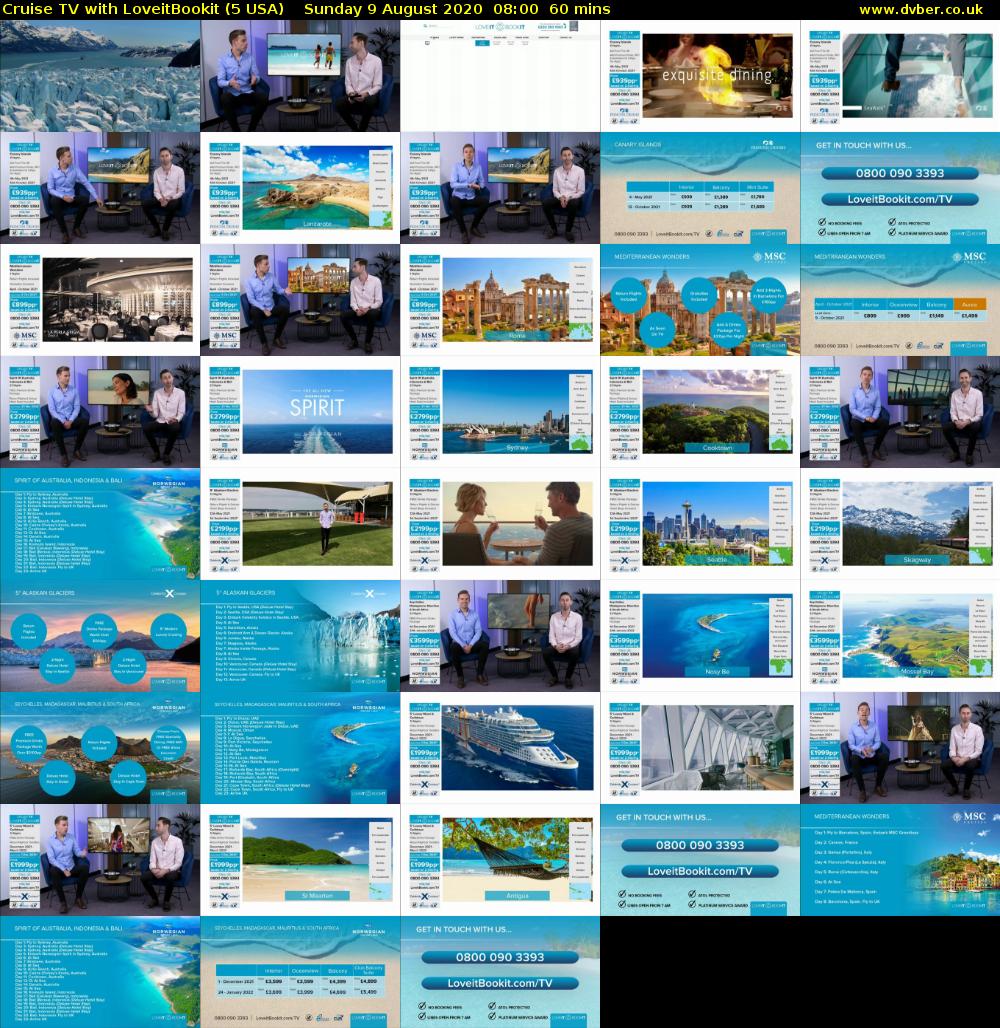Open the Seychelles itinerary with island thumbnail

[300, 748]
